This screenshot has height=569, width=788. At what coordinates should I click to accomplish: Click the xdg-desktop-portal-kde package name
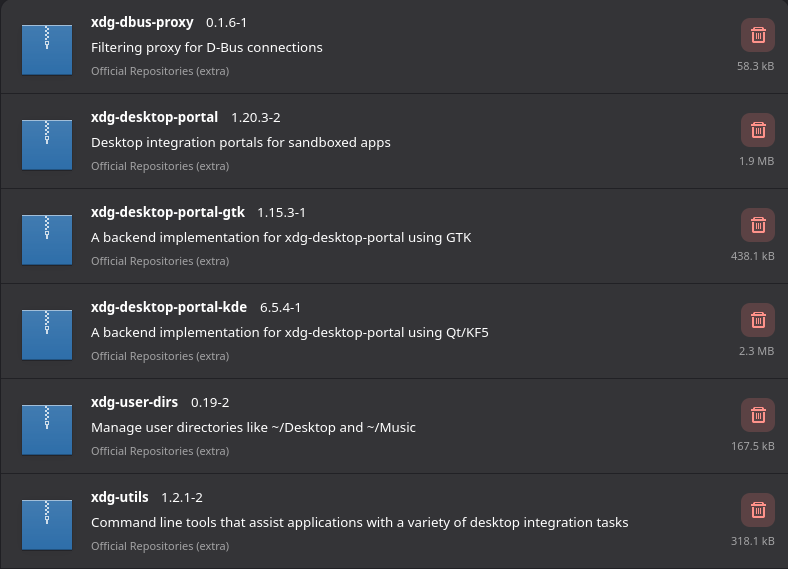pyautogui.click(x=169, y=307)
